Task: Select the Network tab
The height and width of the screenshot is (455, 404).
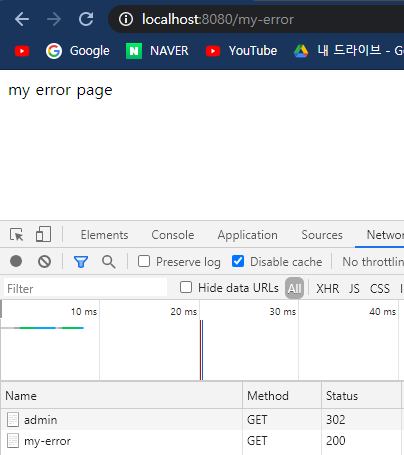Action: click(x=385, y=235)
